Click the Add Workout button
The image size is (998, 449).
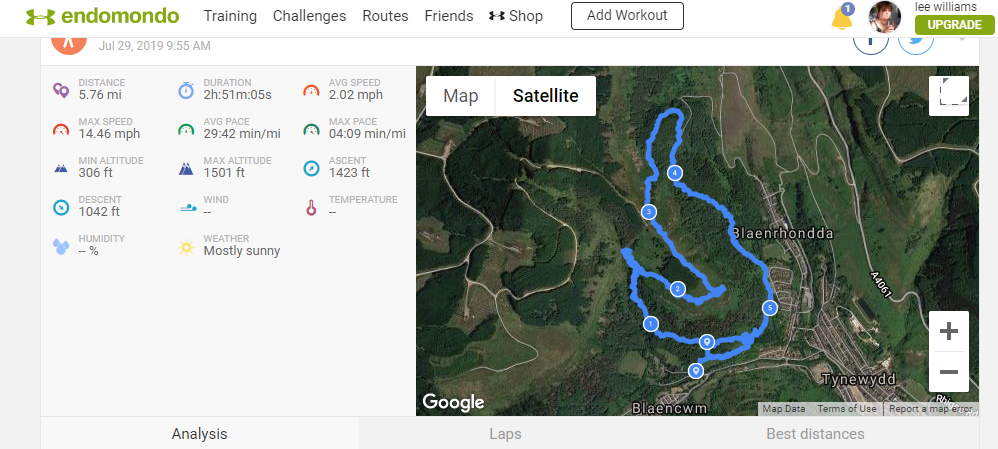click(x=628, y=16)
